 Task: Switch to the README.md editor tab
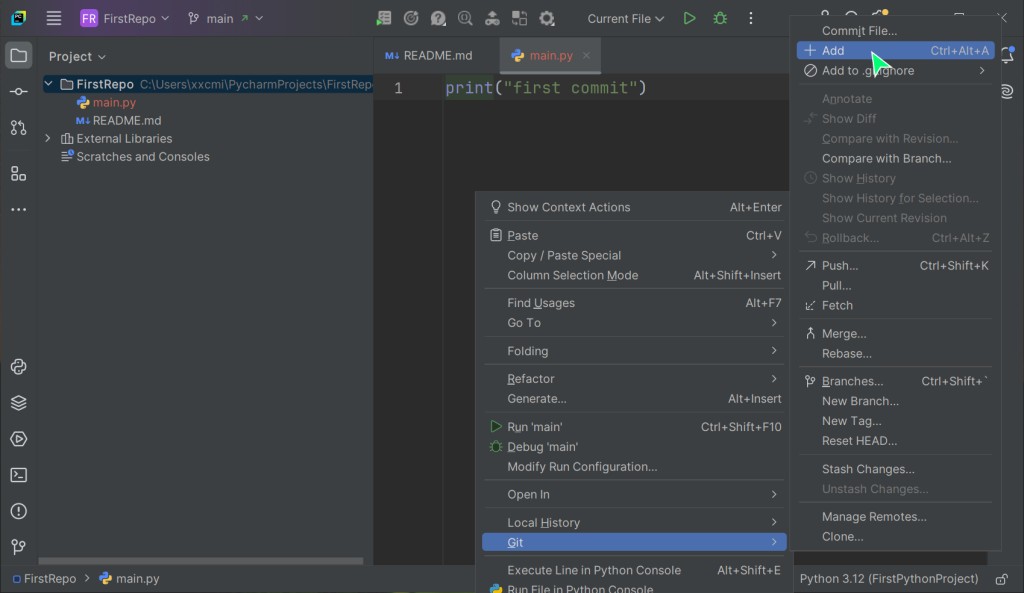pyautogui.click(x=429, y=56)
